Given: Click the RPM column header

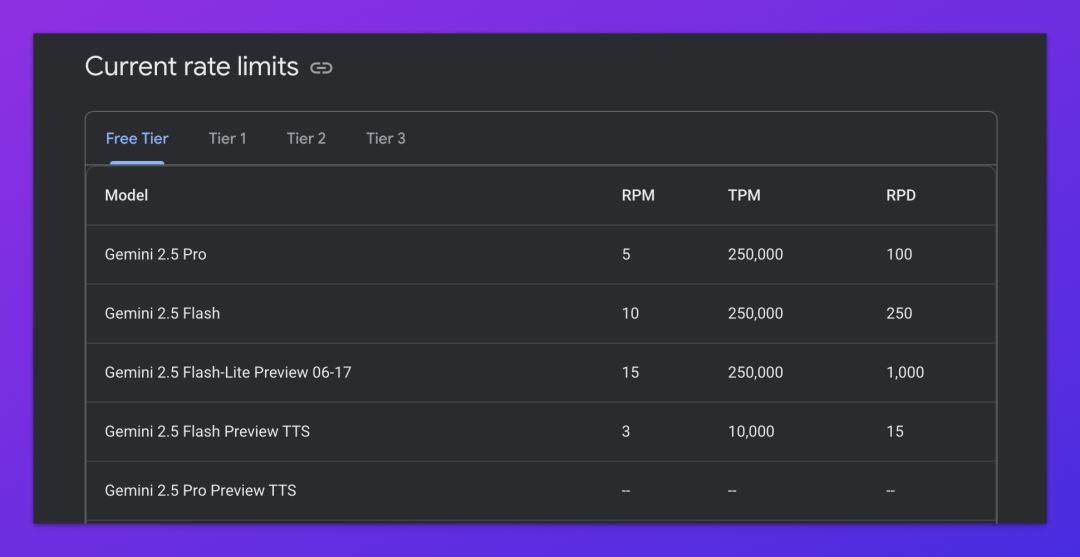Looking at the screenshot, I should 638,196.
